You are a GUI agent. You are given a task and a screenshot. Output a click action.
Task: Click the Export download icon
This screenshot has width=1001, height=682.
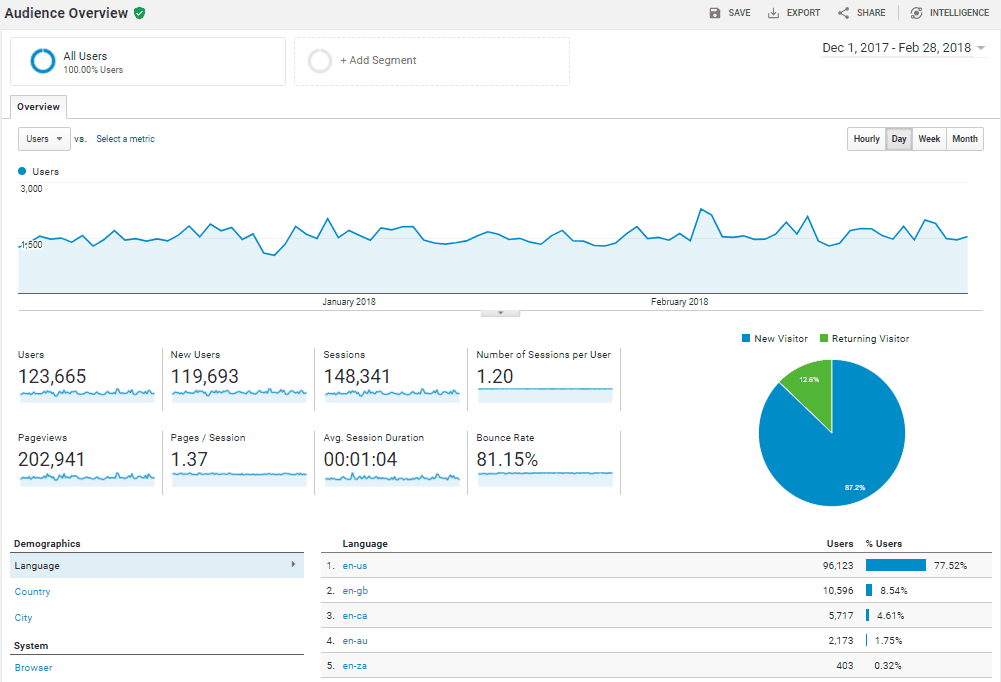(773, 13)
